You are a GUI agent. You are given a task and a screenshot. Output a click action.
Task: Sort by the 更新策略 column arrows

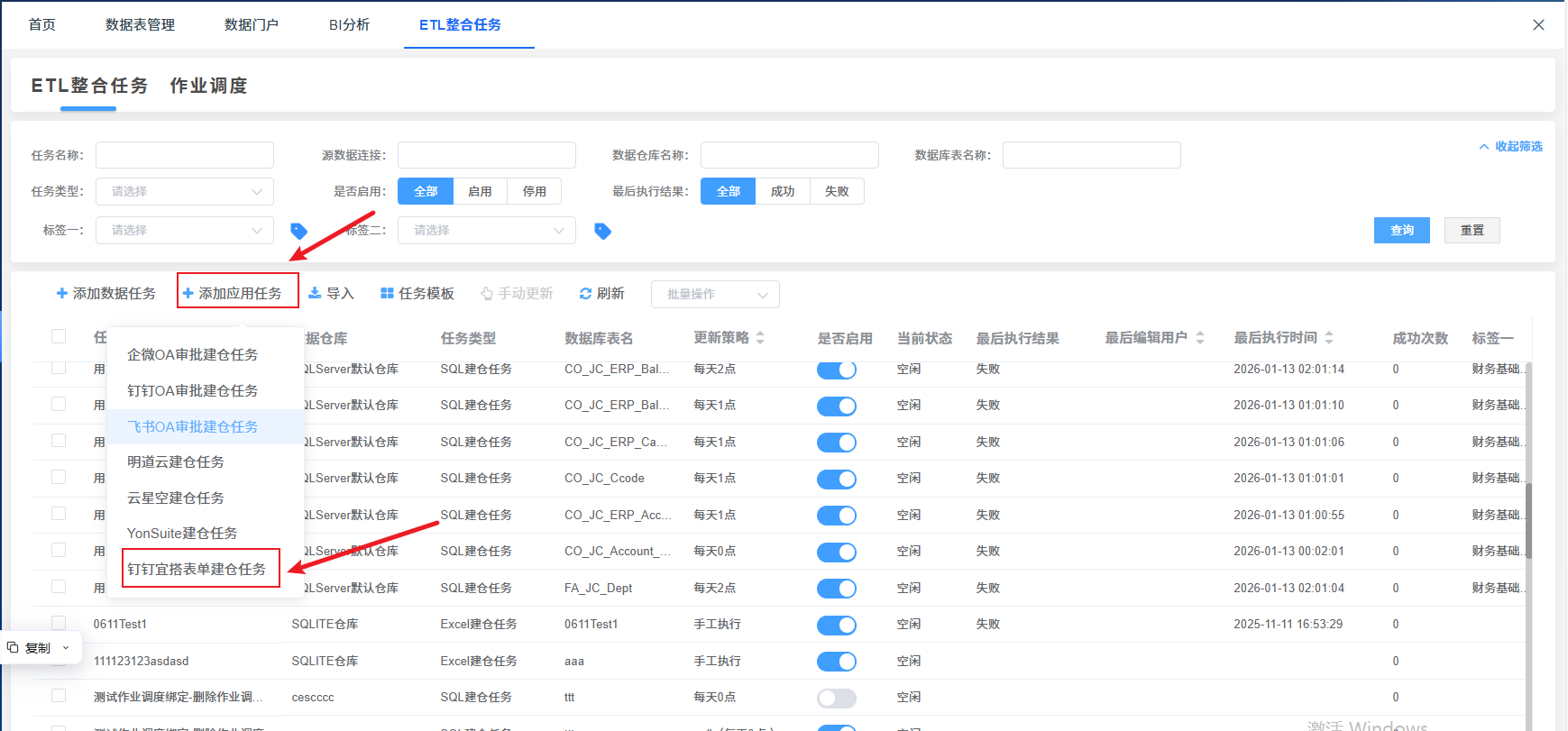coord(760,337)
